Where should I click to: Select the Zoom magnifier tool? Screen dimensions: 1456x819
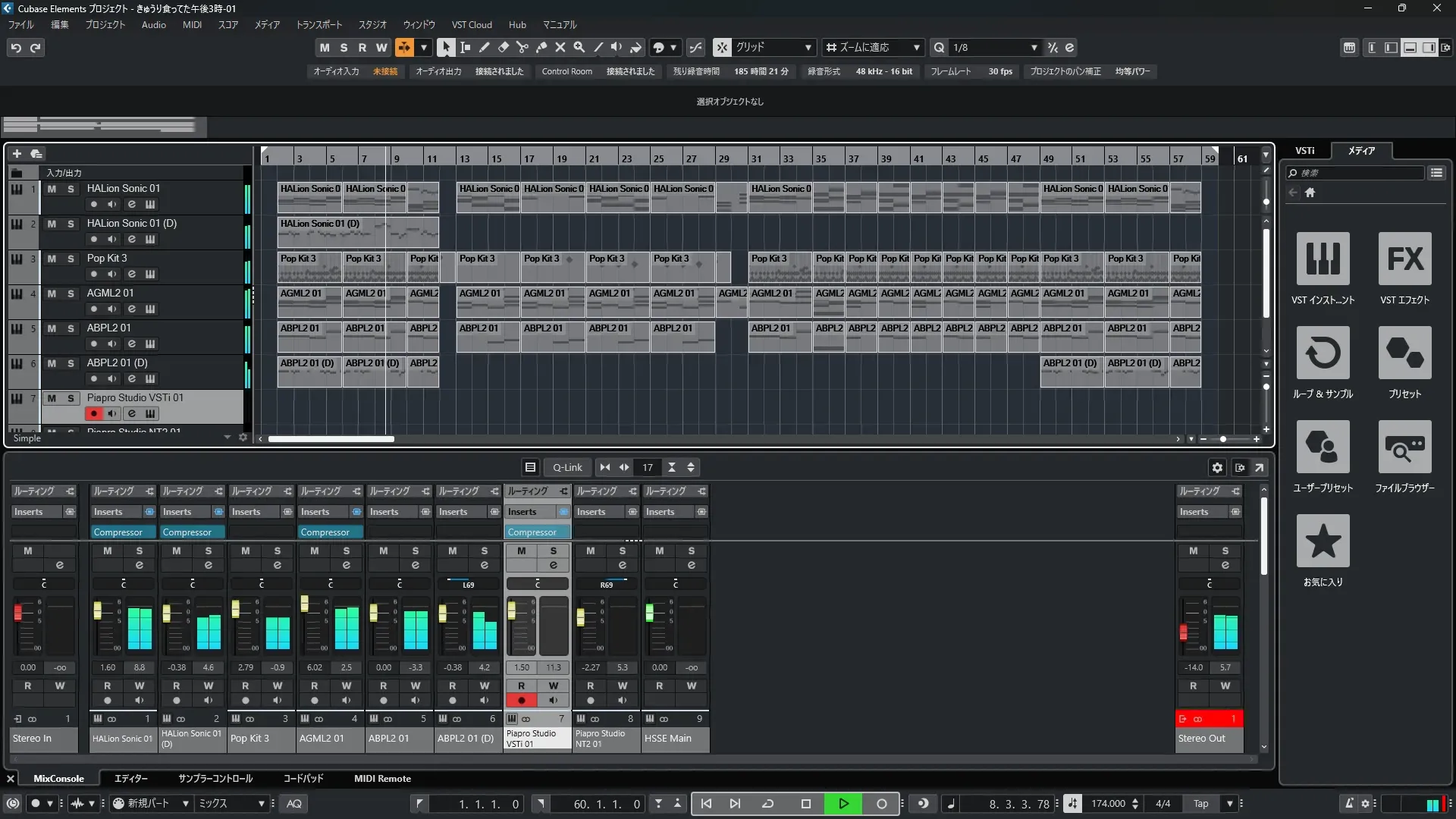click(579, 47)
